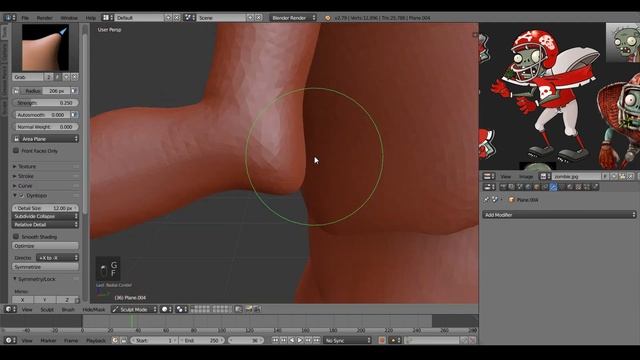Open the Help menu
The image size is (640, 360).
(x=90, y=18)
